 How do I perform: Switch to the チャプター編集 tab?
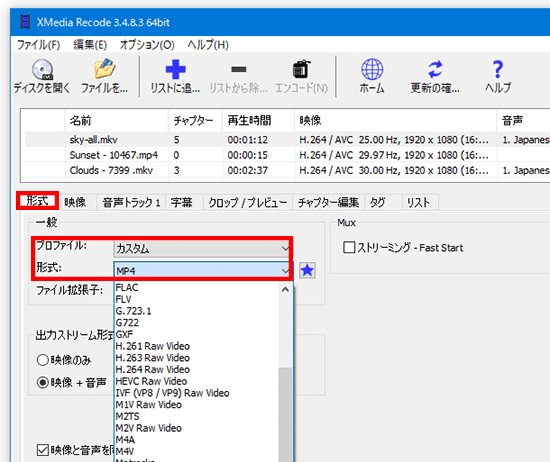click(x=328, y=202)
